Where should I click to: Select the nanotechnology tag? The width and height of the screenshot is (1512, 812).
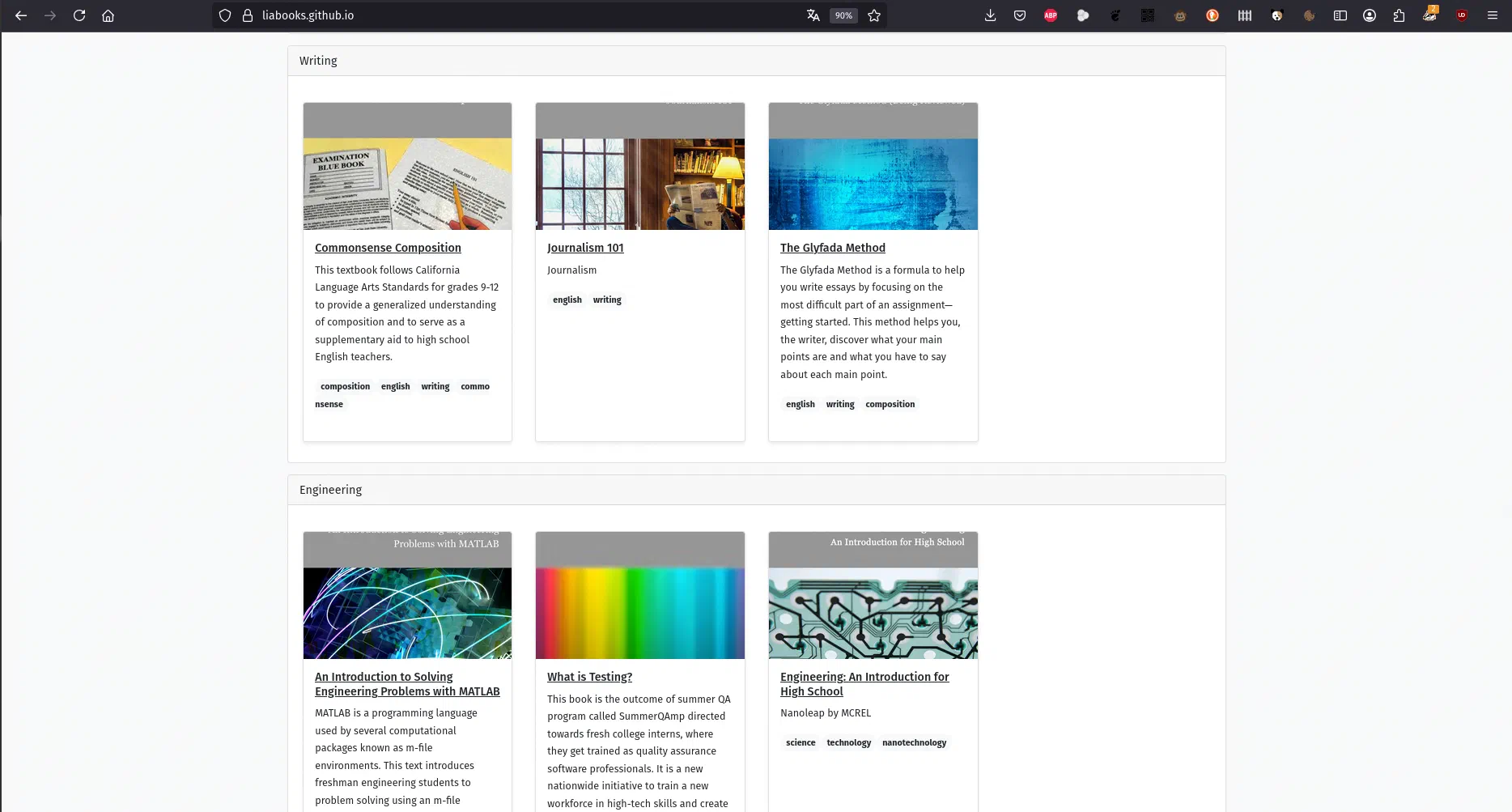click(914, 742)
